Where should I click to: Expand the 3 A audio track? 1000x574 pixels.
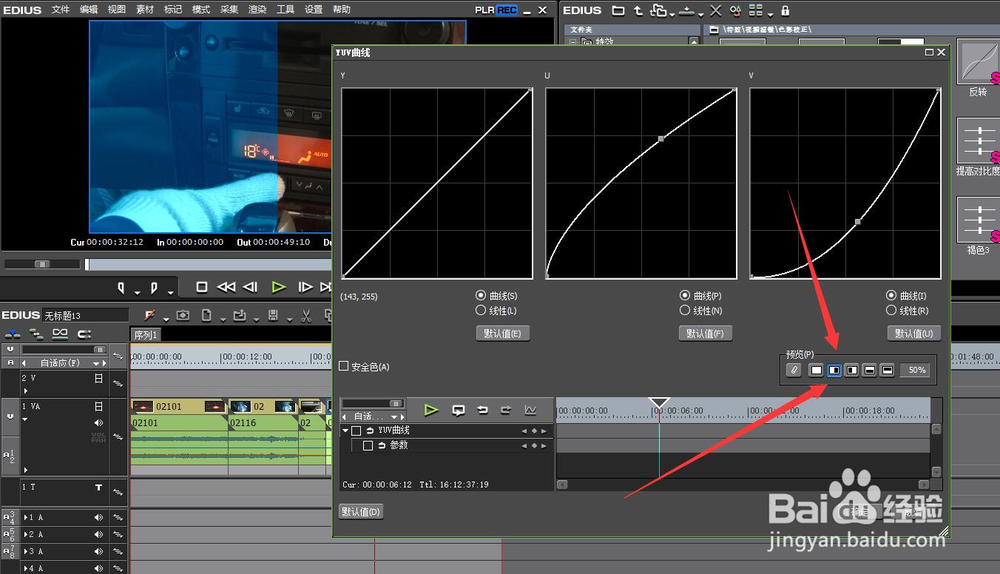coord(26,551)
